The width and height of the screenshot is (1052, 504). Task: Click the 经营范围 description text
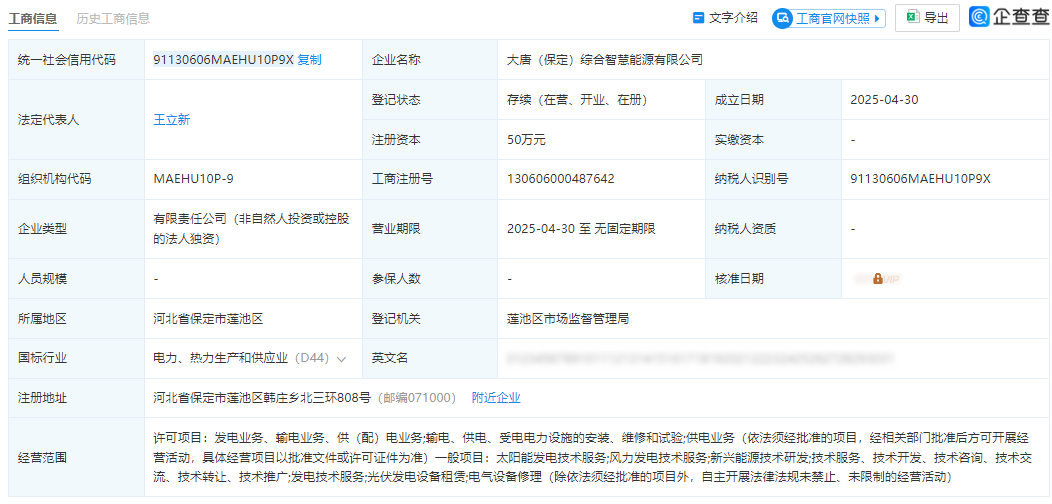pyautogui.click(x=592, y=458)
